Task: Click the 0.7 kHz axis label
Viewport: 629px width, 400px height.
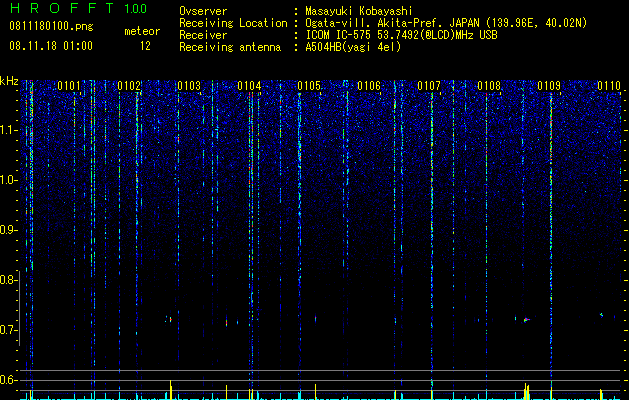Action: 7,330
